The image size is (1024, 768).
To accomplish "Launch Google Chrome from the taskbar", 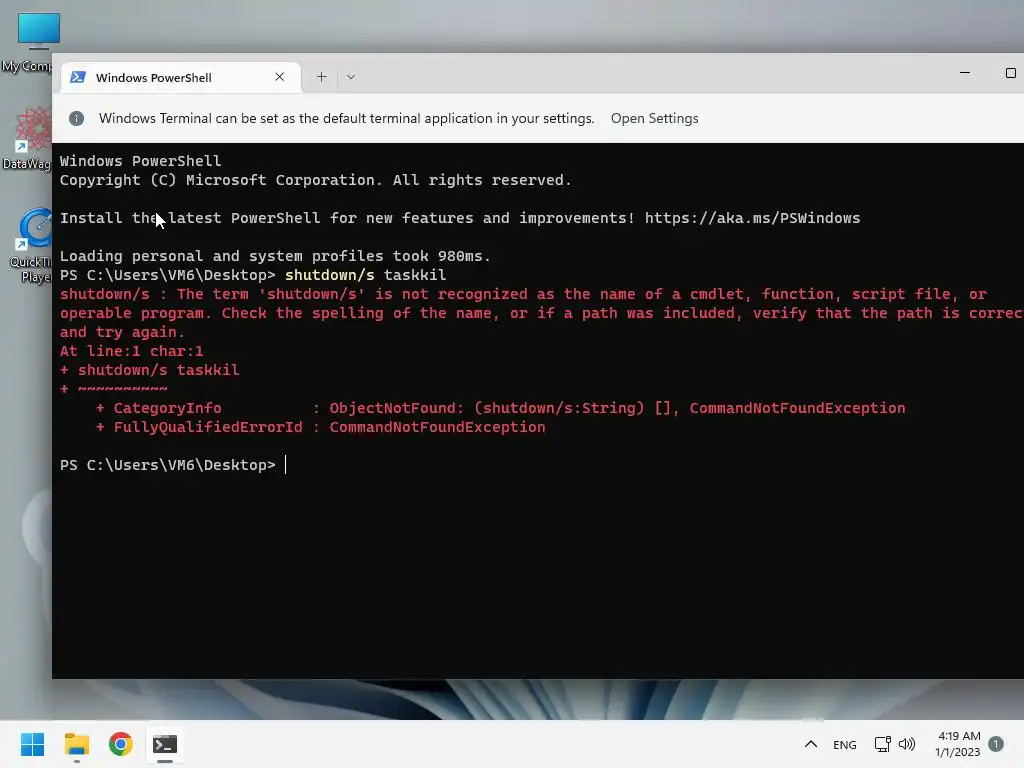I will tap(121, 744).
